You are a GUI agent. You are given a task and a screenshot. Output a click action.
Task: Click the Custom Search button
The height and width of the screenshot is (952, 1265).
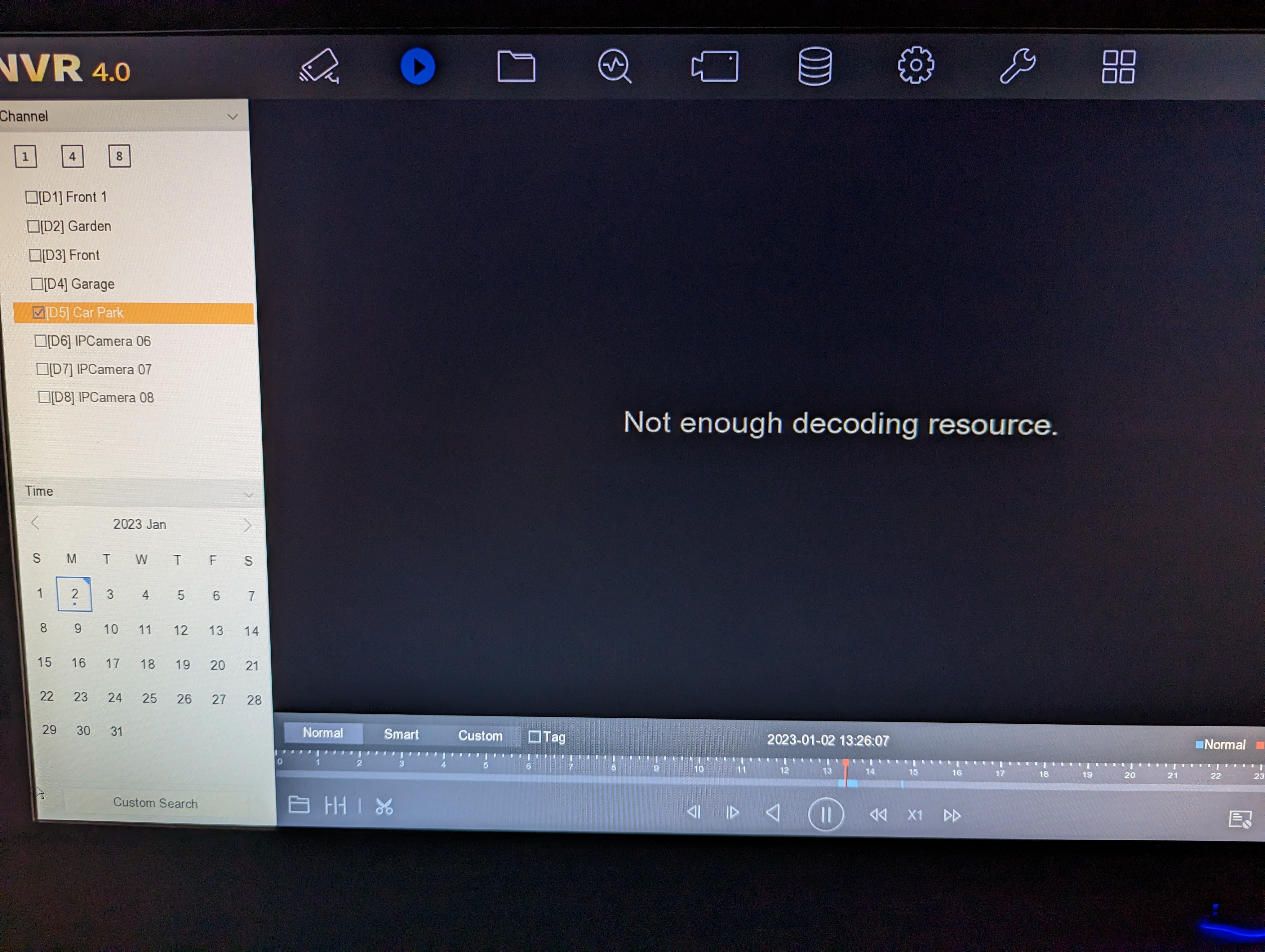click(155, 803)
